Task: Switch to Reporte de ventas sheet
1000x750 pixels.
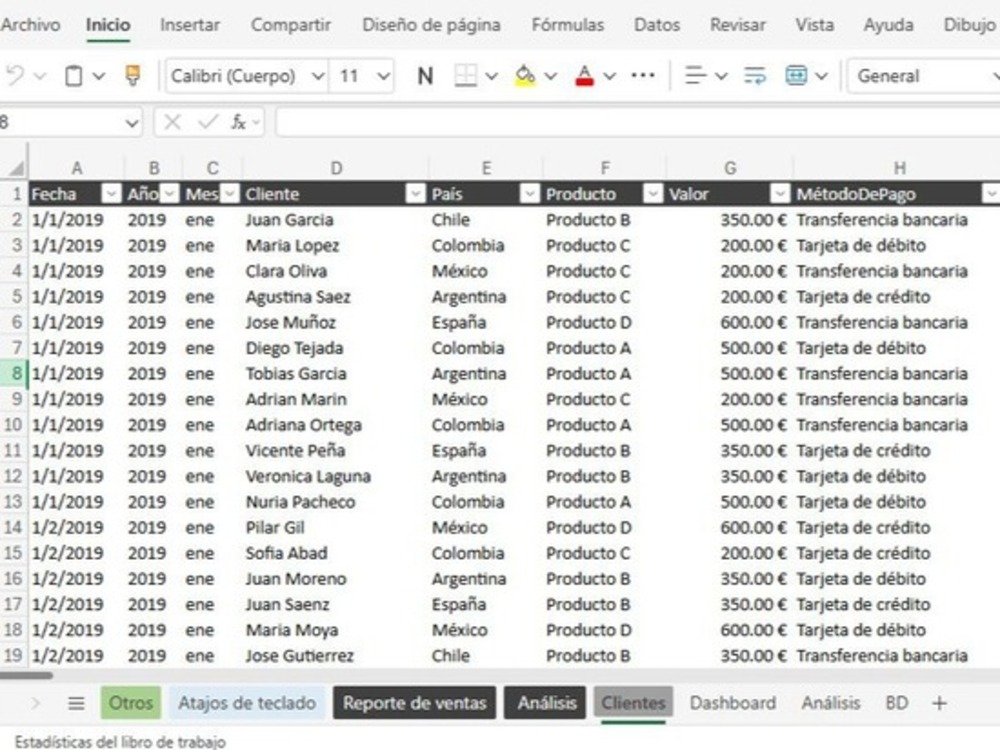Action: pyautogui.click(x=415, y=703)
